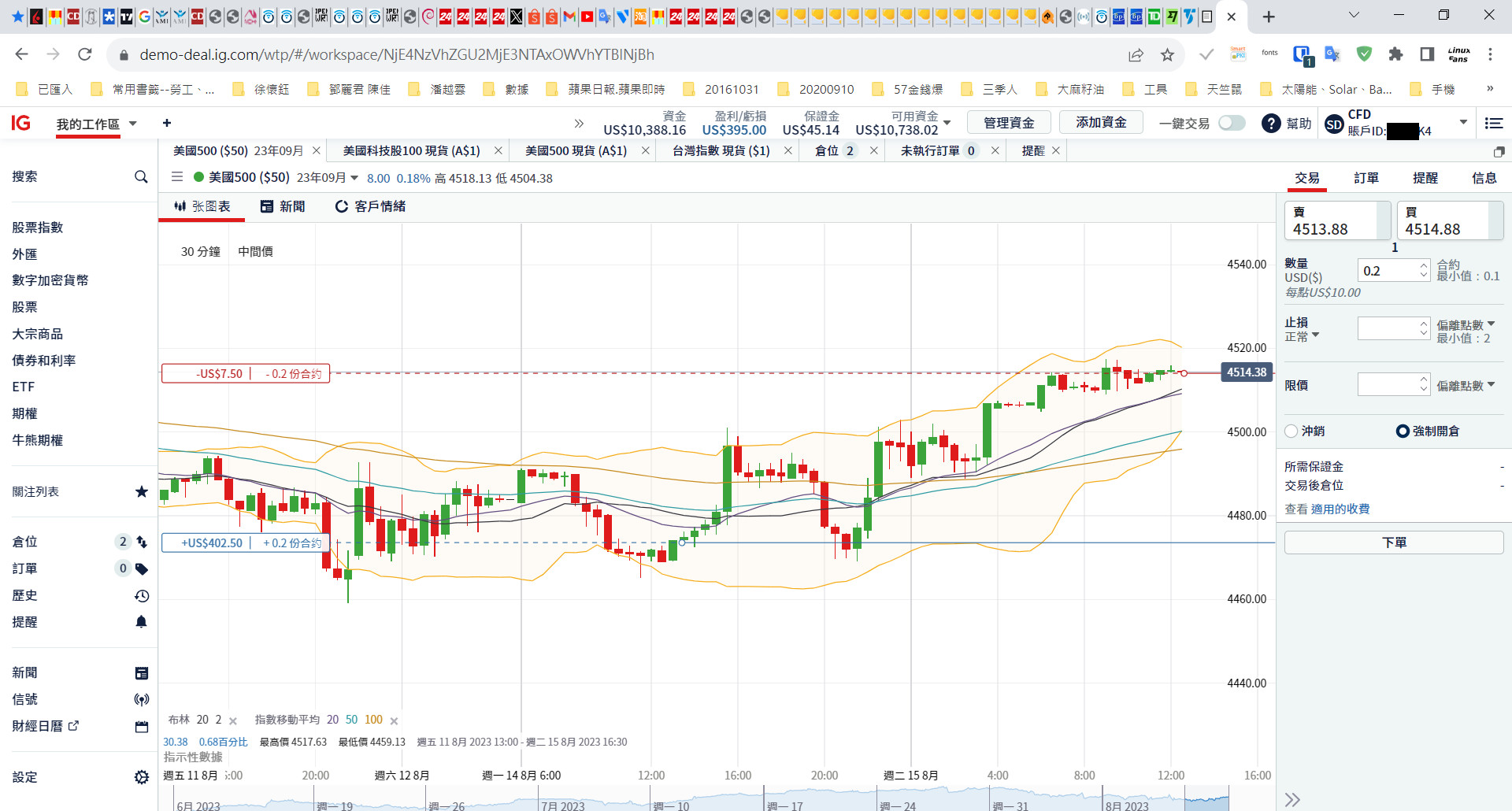Close the 台灣指數 現貨 tab
This screenshot has width=1512, height=811.
coord(787,150)
